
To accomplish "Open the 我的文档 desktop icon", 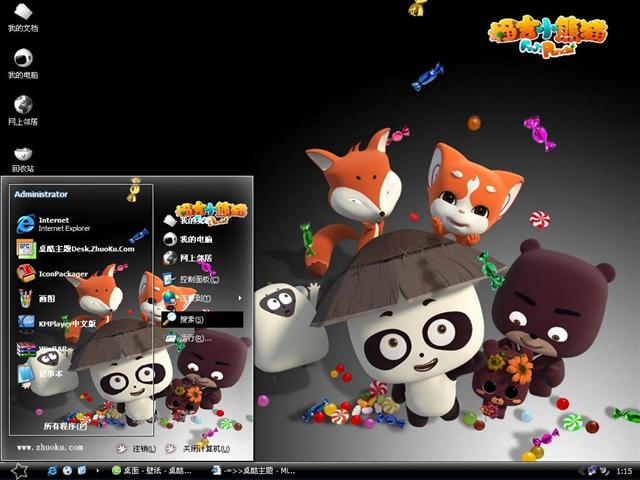I will coord(23,18).
